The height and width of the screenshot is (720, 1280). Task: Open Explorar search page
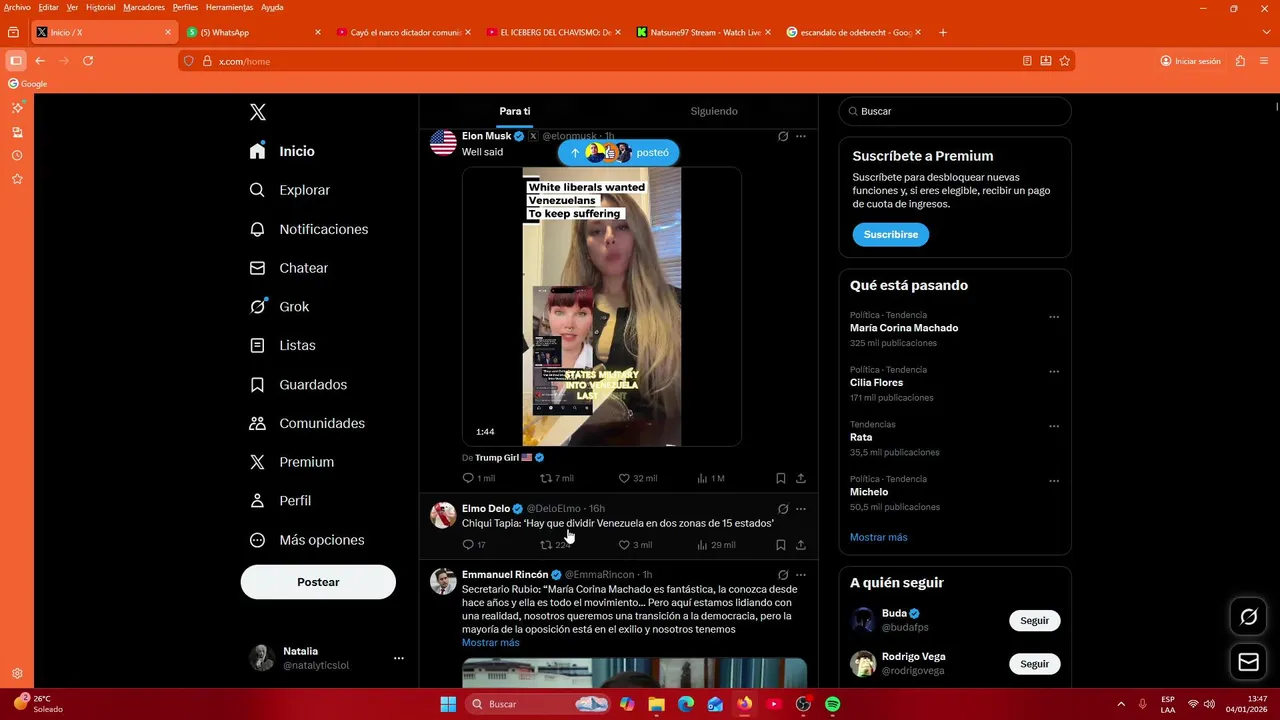(290, 190)
